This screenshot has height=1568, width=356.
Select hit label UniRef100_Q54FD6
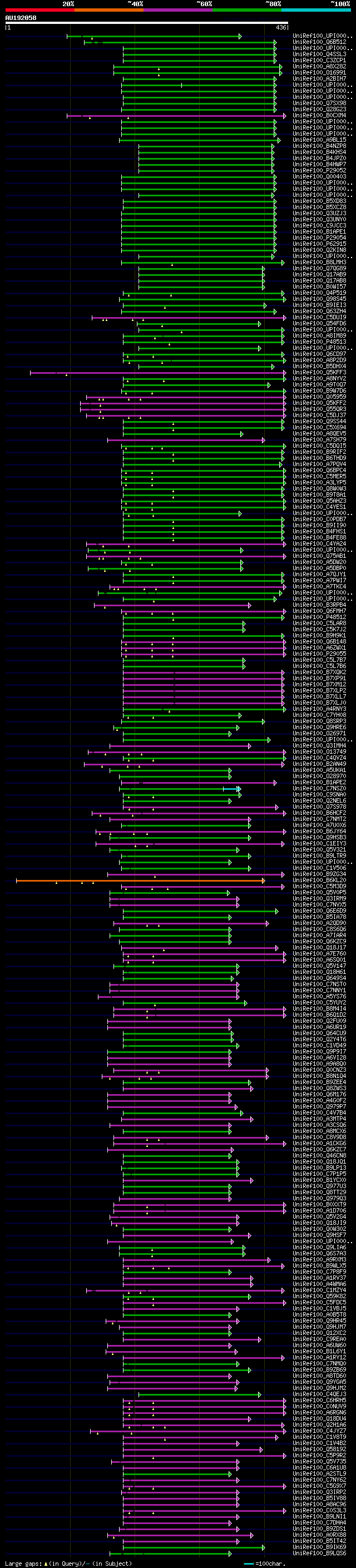(319, 323)
